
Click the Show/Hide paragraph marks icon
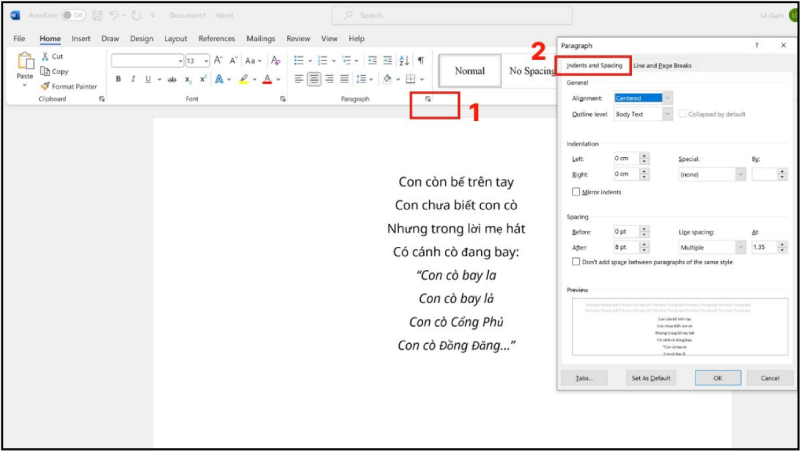tap(420, 60)
